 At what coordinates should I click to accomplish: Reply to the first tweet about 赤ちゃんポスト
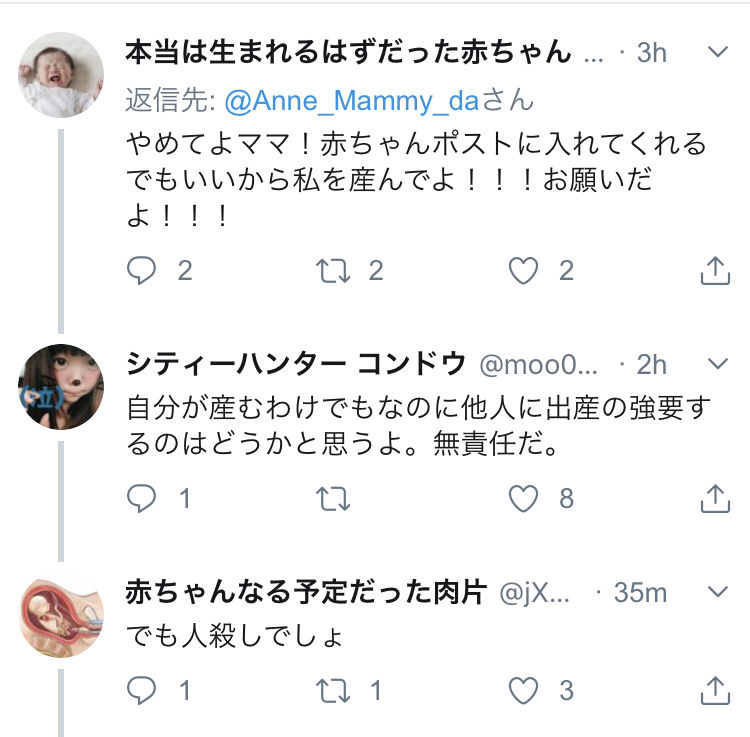pyautogui.click(x=142, y=270)
